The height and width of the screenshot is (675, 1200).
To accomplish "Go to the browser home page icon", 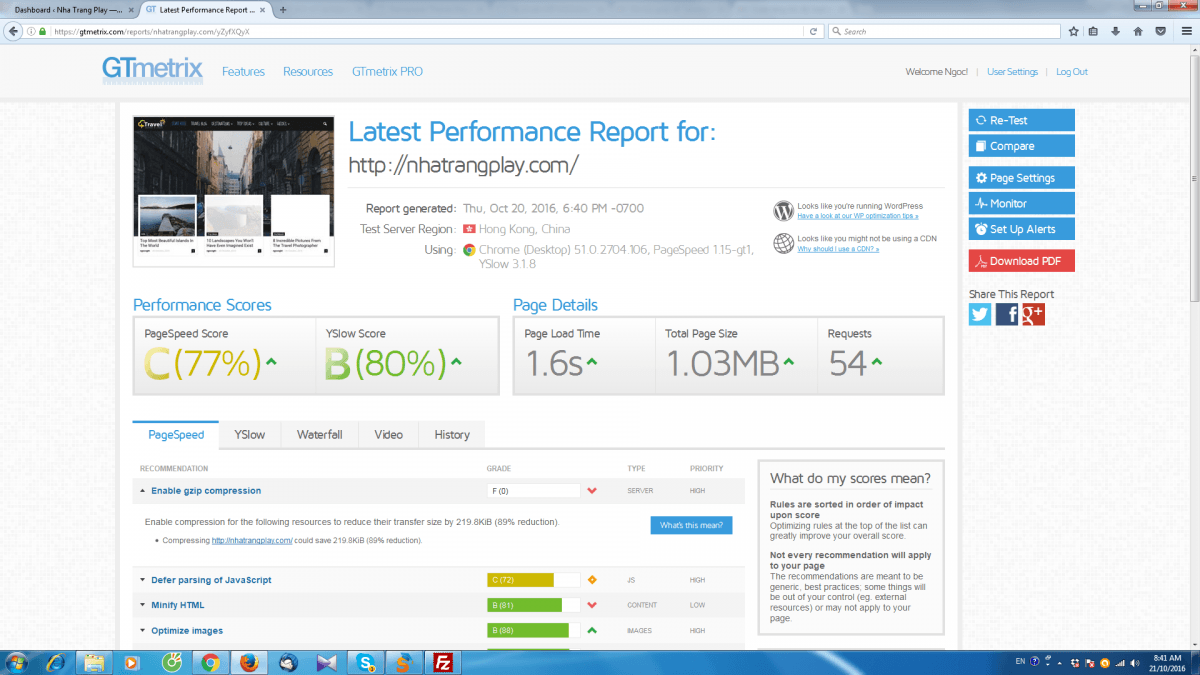I will 1138,31.
